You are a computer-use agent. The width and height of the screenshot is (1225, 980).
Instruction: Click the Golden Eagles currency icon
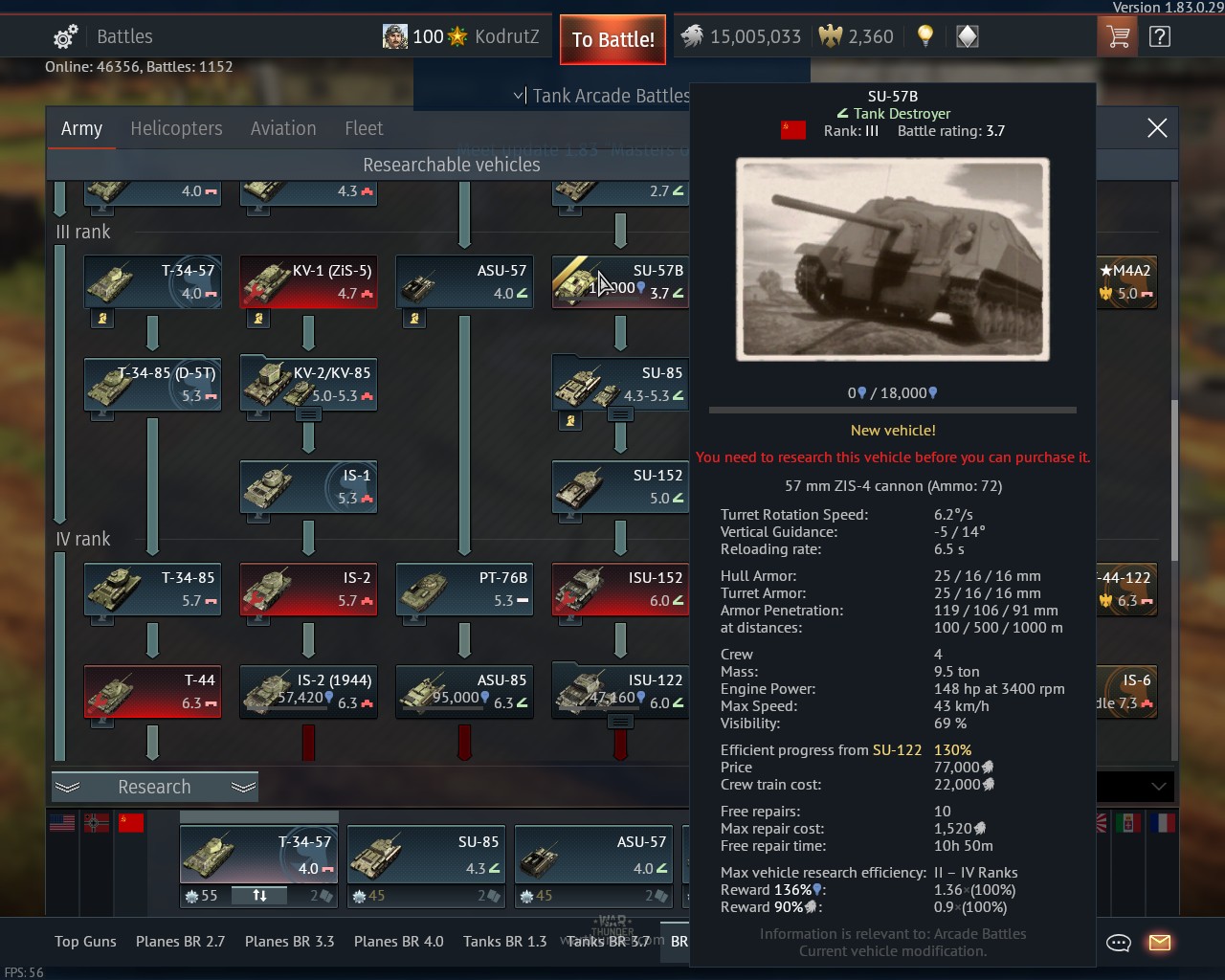point(831,36)
